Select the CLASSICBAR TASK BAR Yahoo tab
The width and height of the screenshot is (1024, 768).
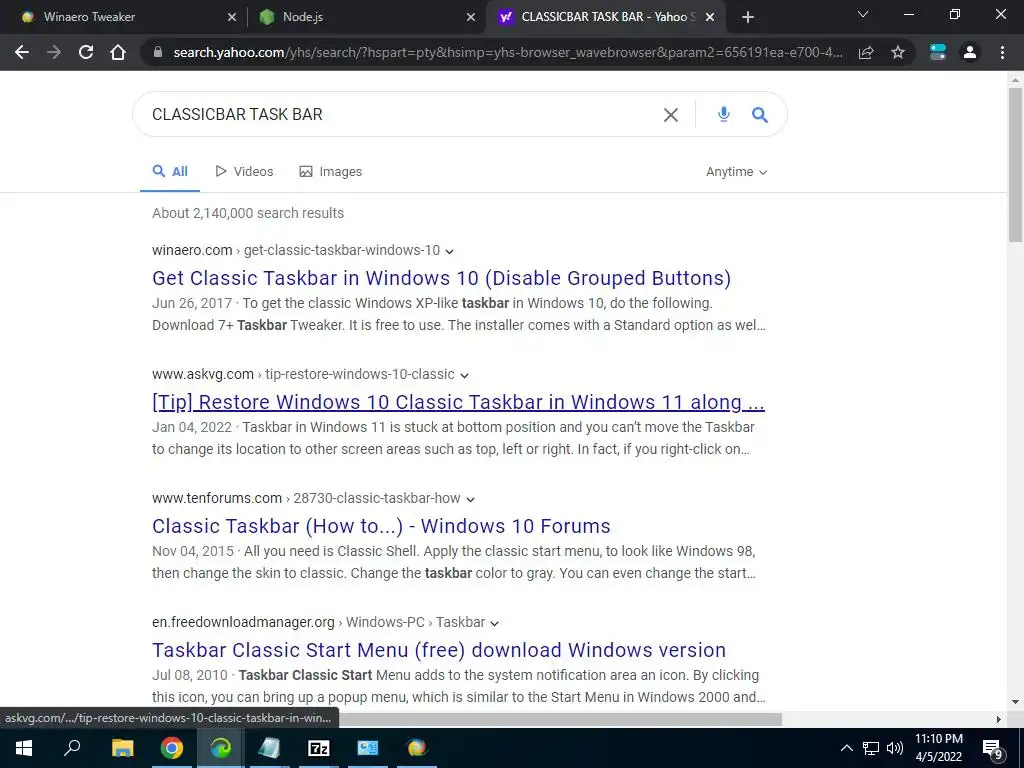[x=605, y=17]
